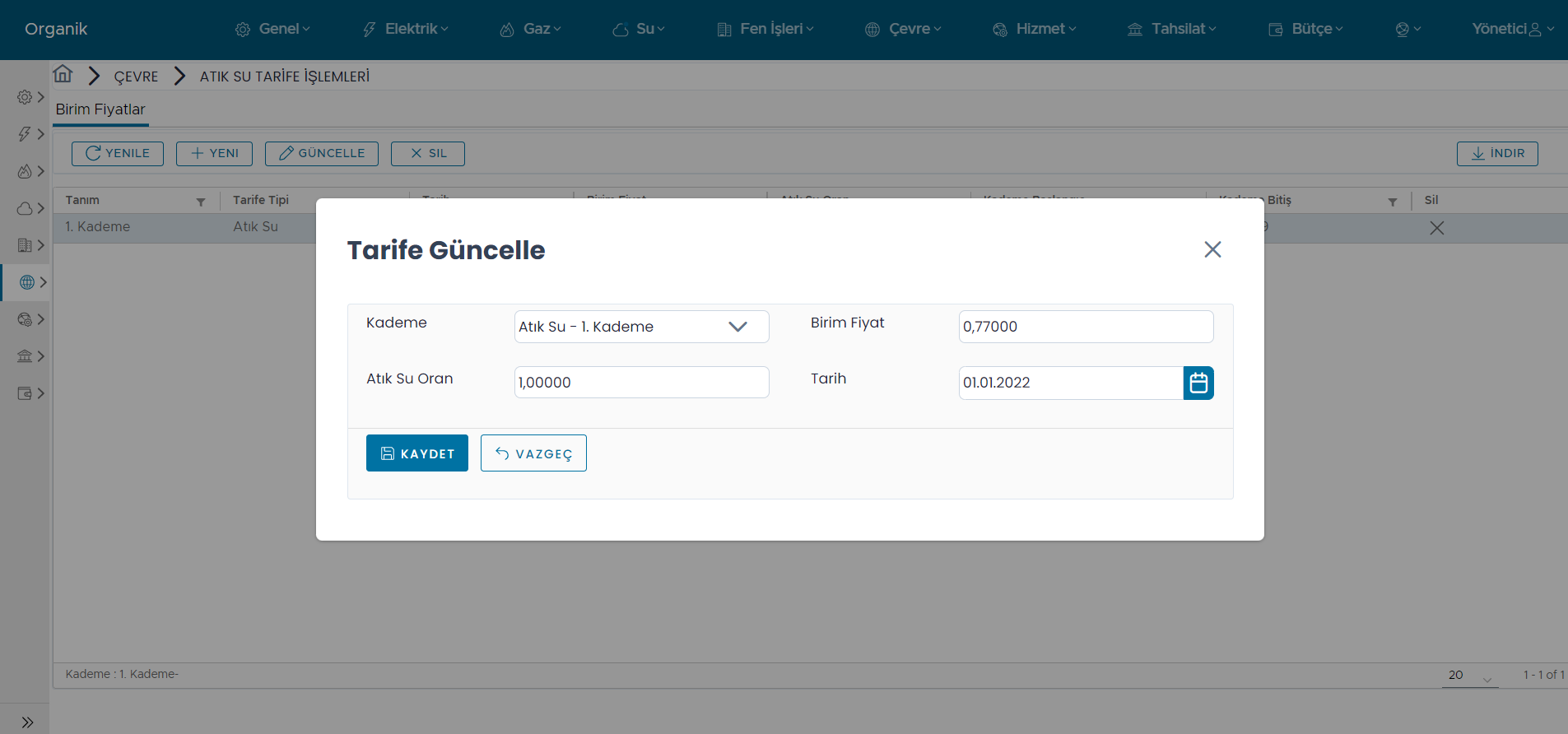Open the electricity section in sidebar

coord(26,134)
